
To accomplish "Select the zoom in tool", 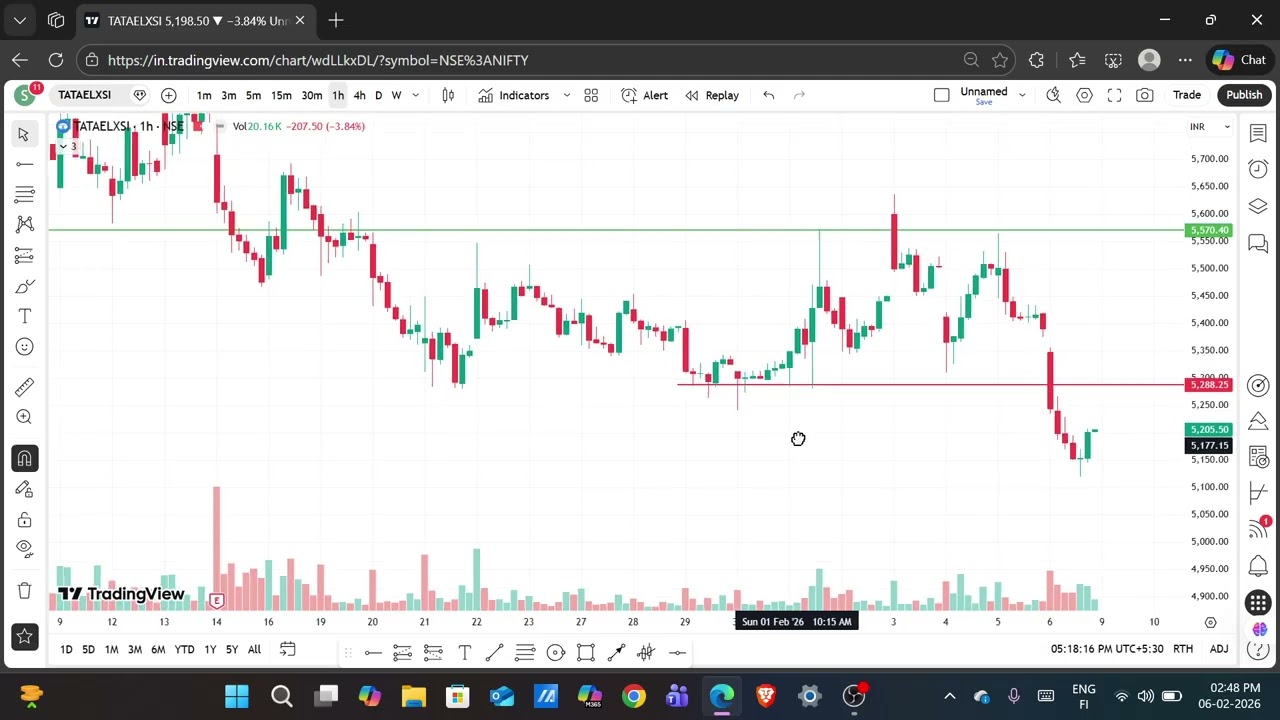I will click(x=24, y=417).
